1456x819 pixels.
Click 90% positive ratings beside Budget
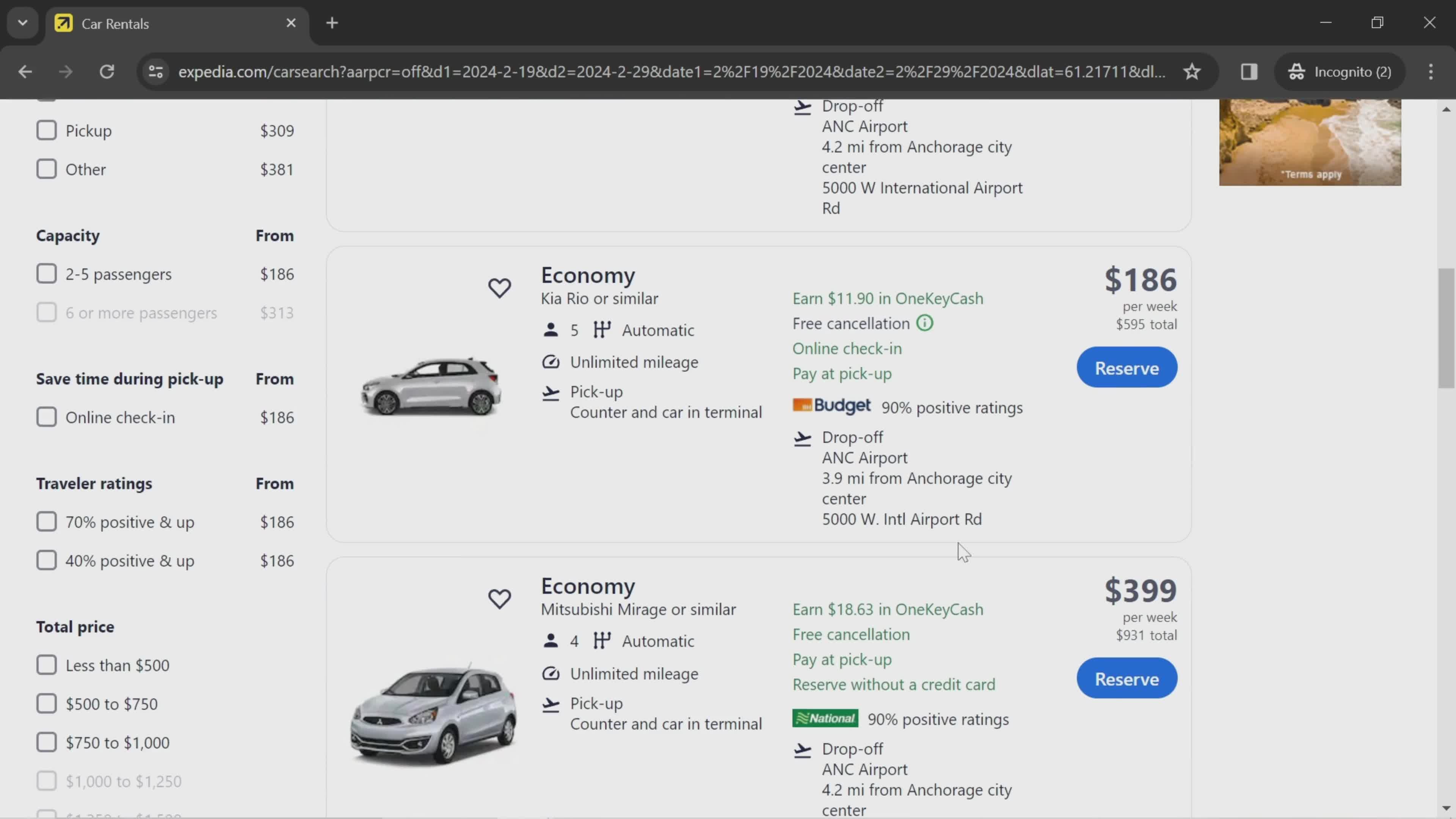pyautogui.click(x=952, y=408)
